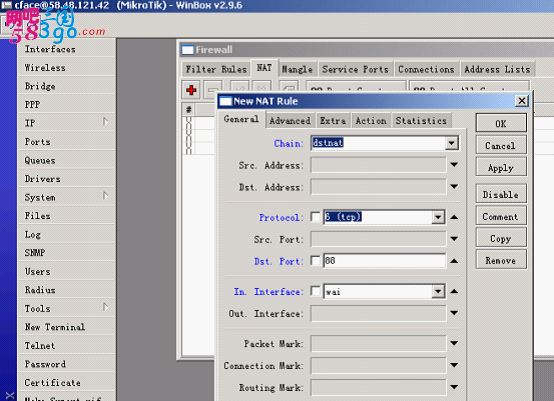The height and width of the screenshot is (401, 554).
Task: Click the Disable button
Action: (x=501, y=194)
